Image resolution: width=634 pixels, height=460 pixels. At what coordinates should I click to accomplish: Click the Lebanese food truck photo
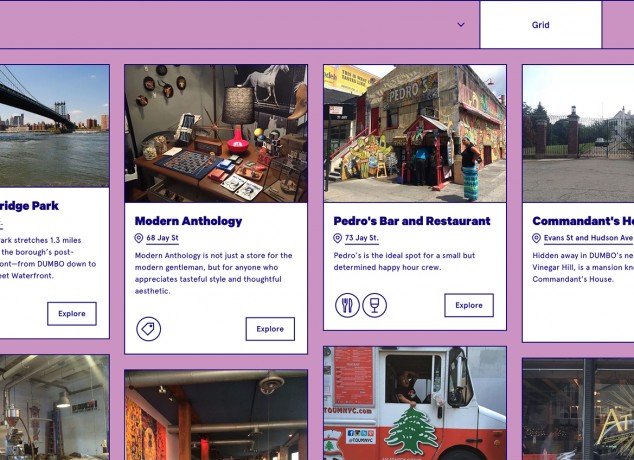click(x=415, y=403)
